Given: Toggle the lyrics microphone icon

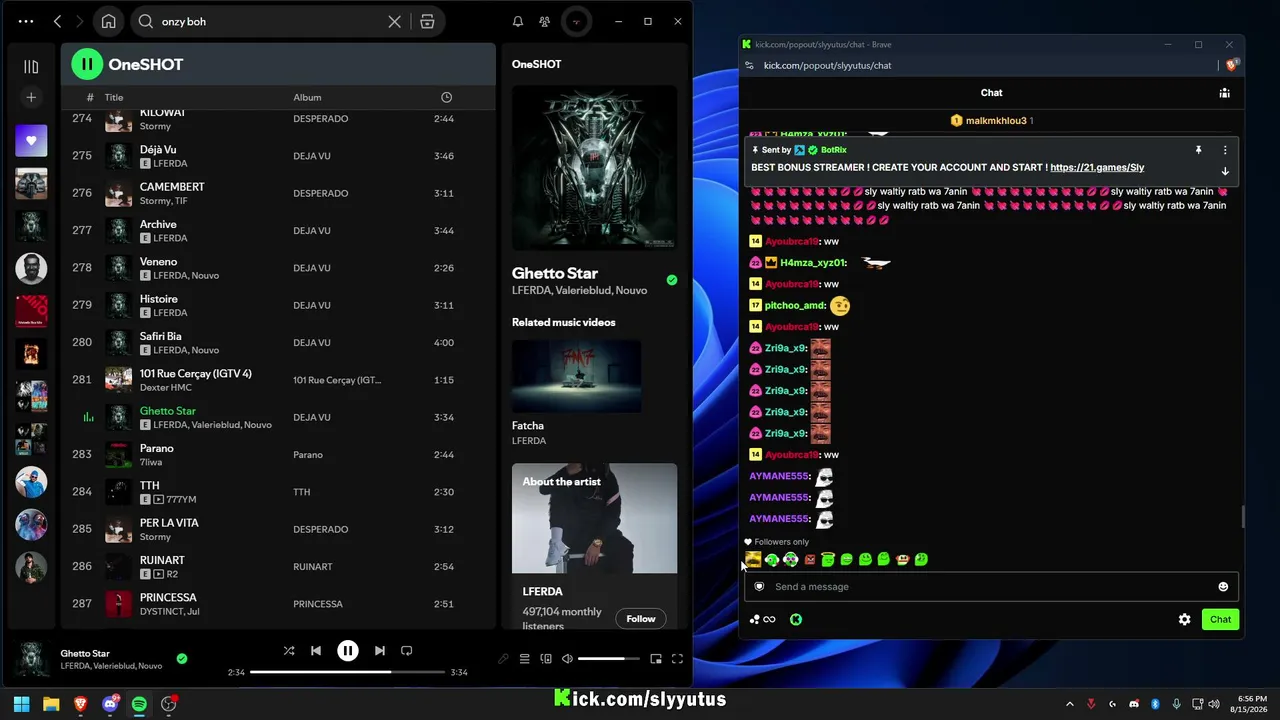Looking at the screenshot, I should pos(503,659).
